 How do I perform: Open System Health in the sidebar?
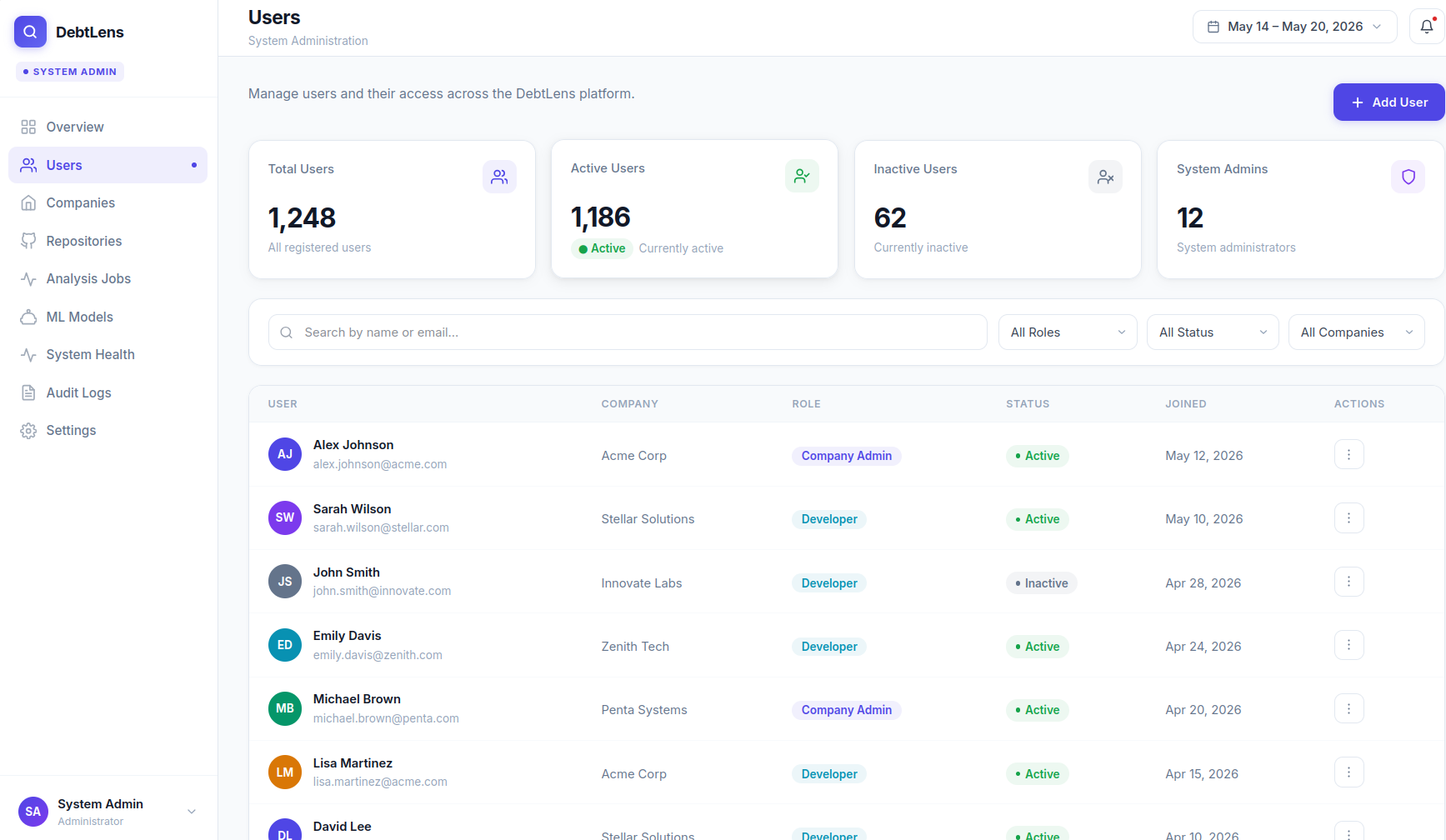[x=108, y=354]
